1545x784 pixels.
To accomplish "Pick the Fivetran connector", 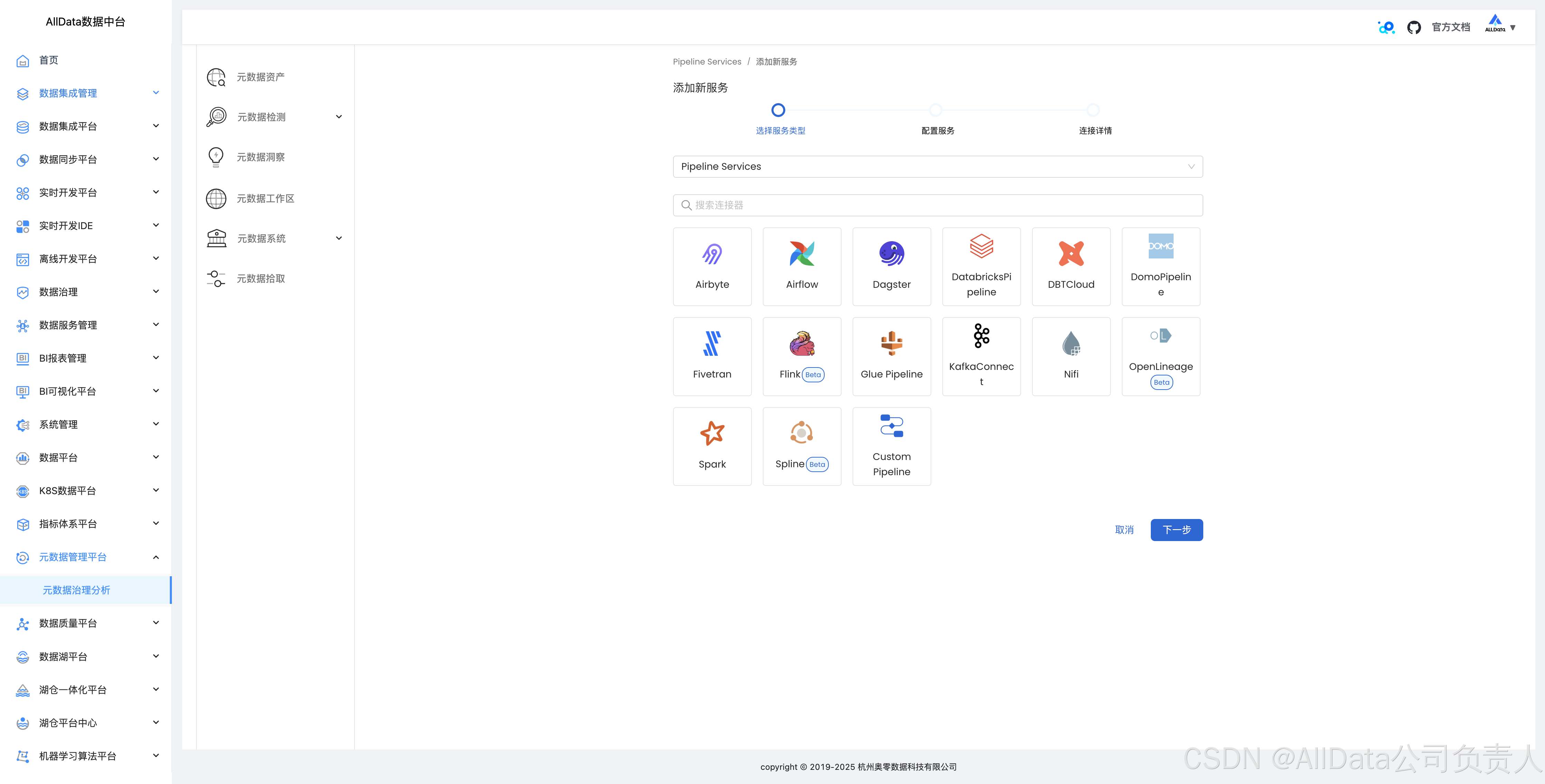I will 712,357.
